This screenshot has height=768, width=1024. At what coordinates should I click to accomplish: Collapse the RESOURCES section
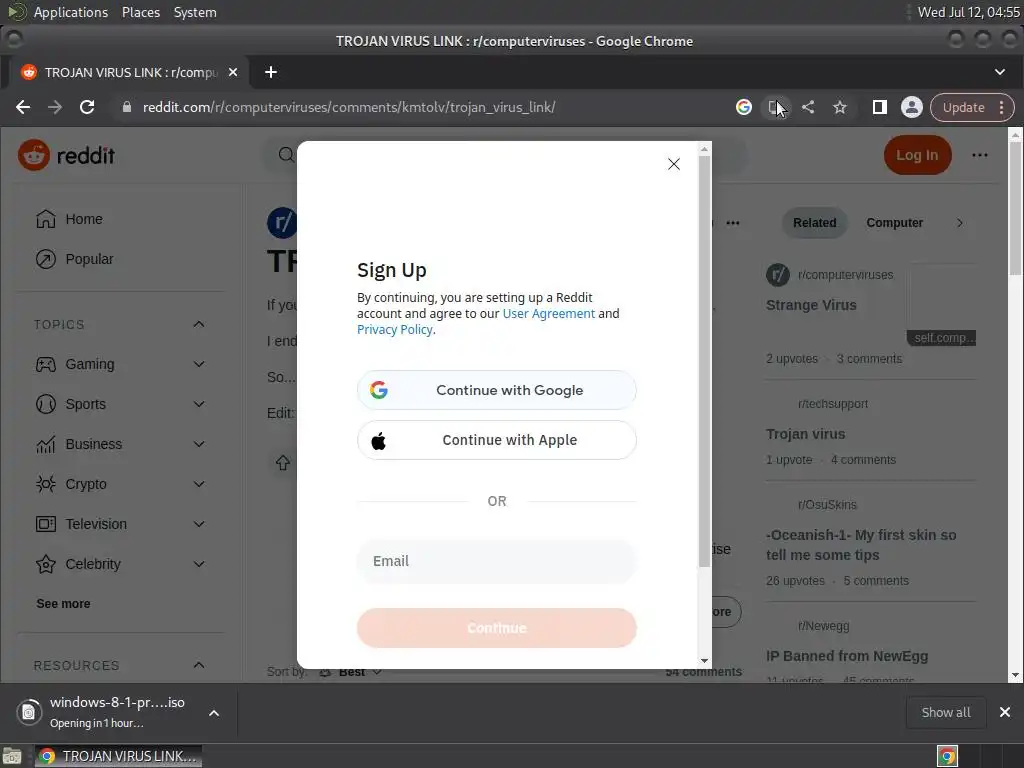(199, 665)
